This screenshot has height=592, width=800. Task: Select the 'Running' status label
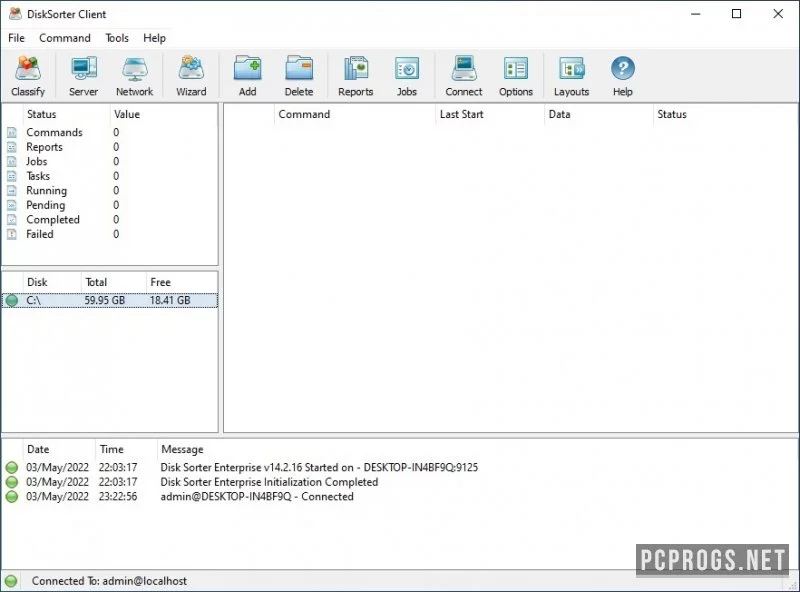point(46,190)
